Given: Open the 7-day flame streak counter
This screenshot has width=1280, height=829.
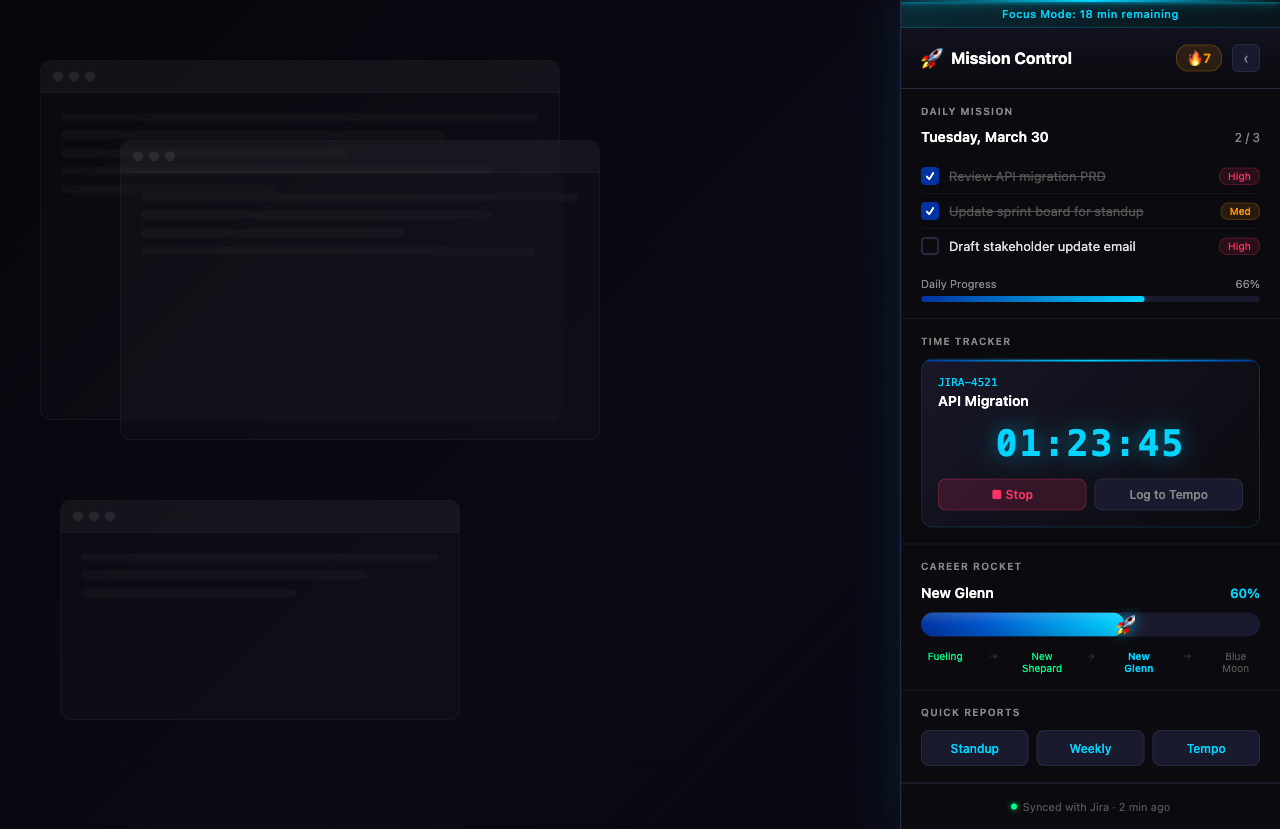Looking at the screenshot, I should (1198, 58).
